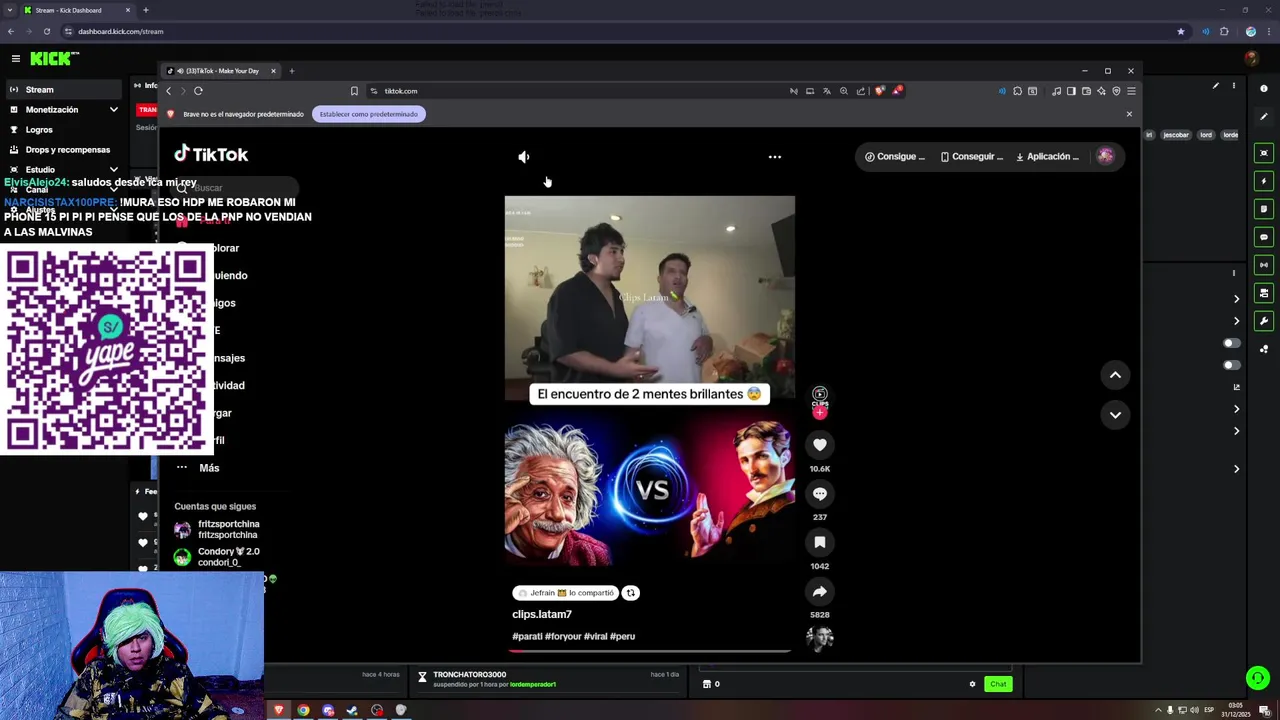Image resolution: width=1280 pixels, height=720 pixels.
Task: Expand the topmost chevron row in the Kick right panel
Action: click(1236, 299)
